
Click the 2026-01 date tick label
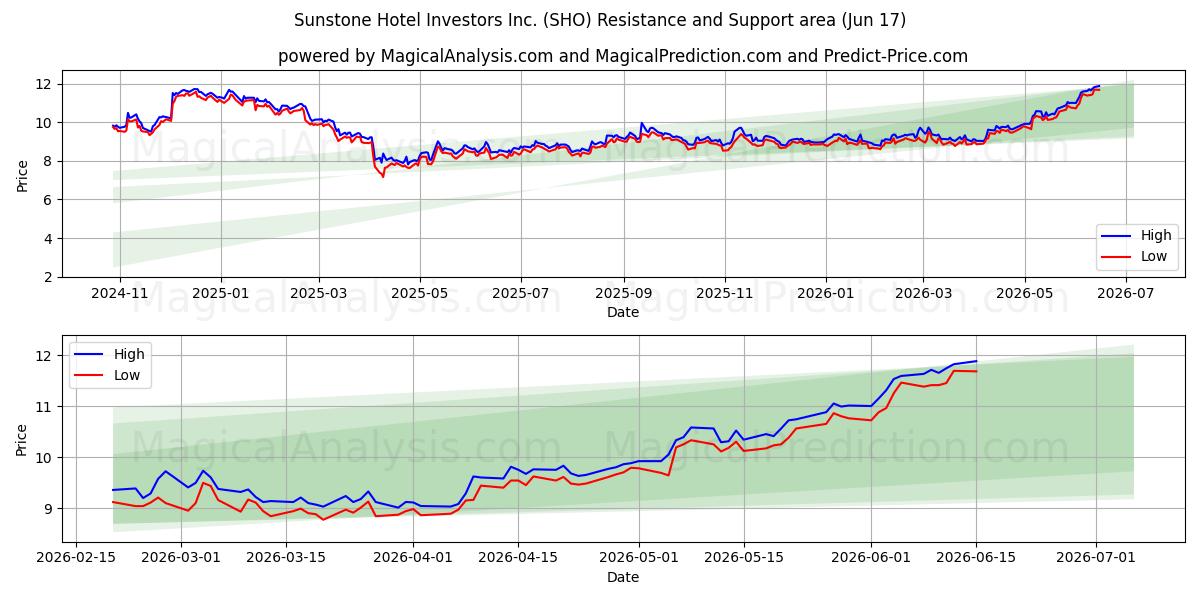[826, 294]
